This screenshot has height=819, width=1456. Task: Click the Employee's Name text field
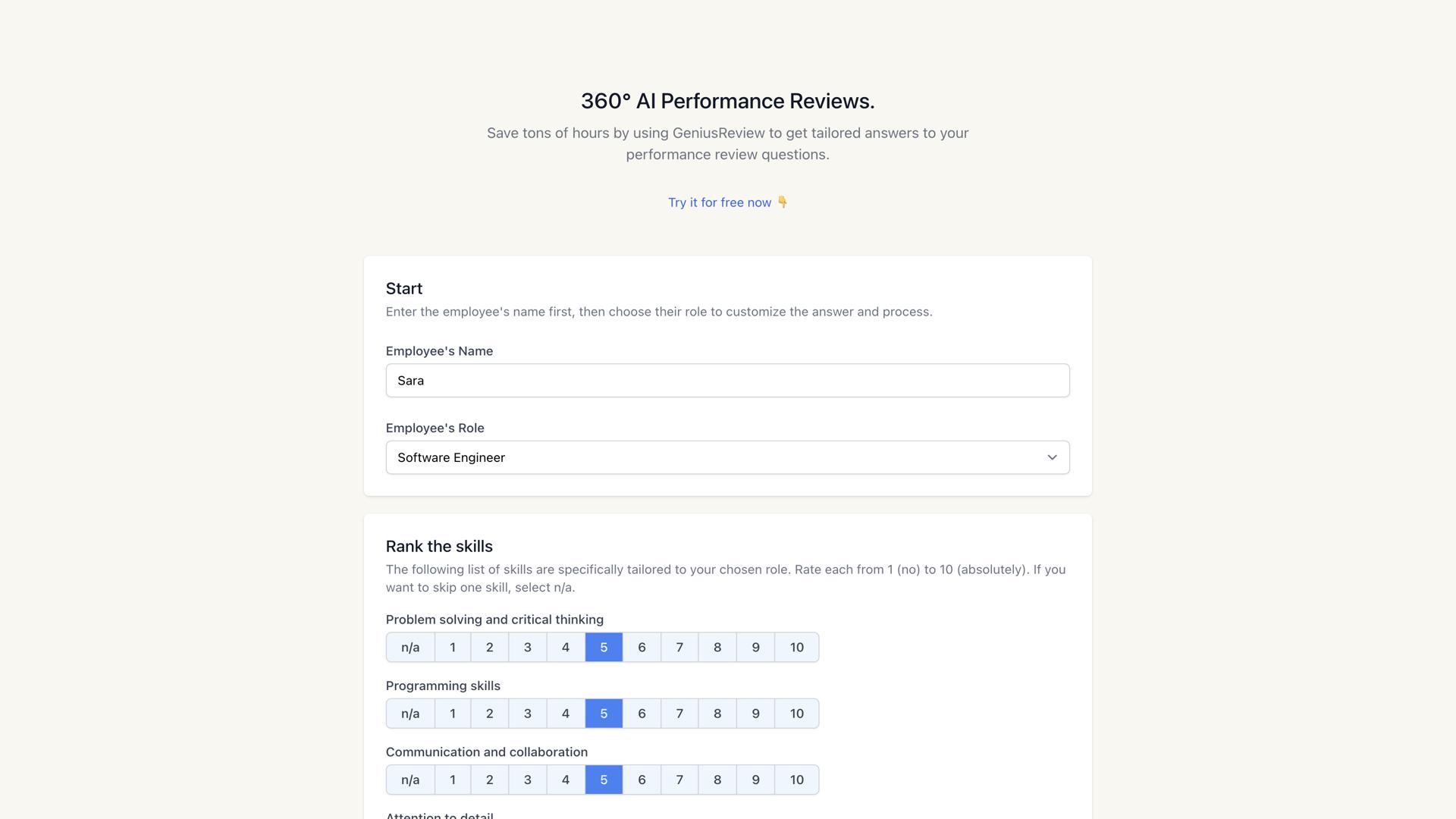pos(726,380)
